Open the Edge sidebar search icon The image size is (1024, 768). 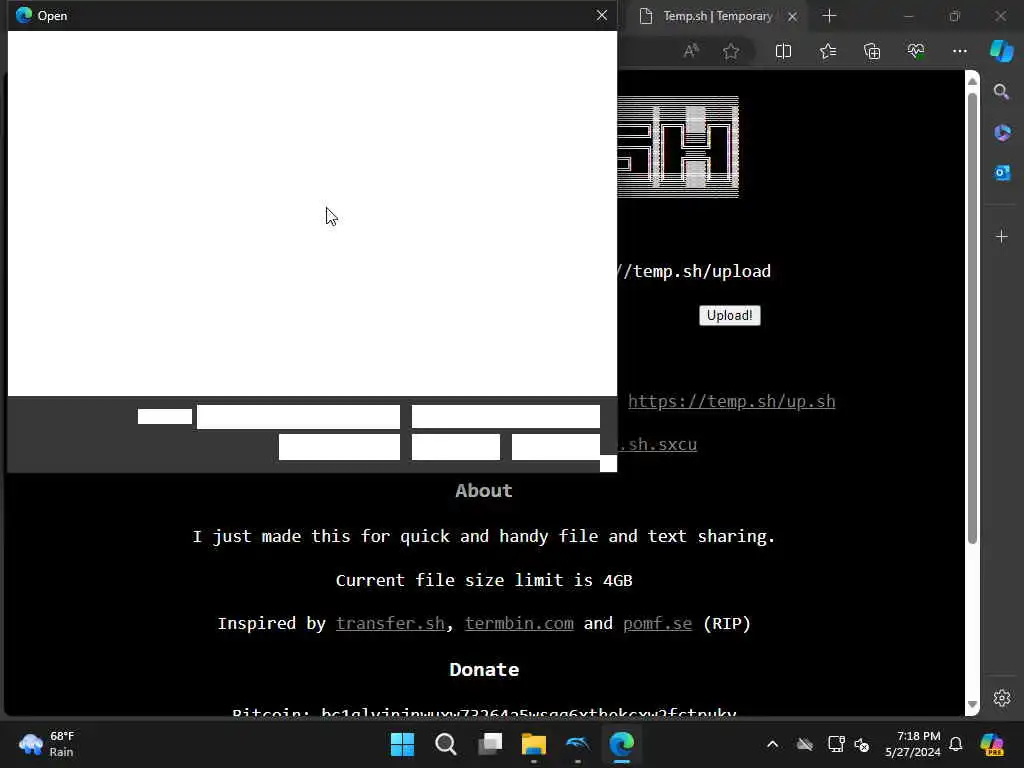(1001, 92)
